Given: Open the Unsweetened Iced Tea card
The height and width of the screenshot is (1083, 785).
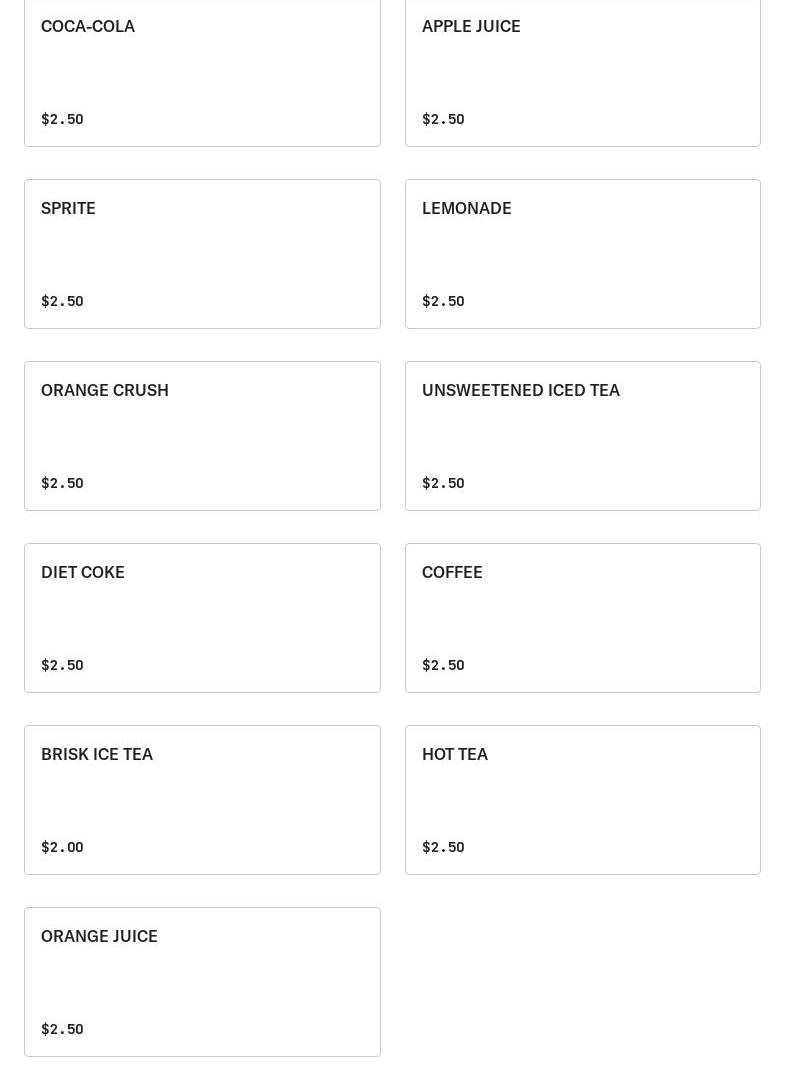Looking at the screenshot, I should coord(582,436).
